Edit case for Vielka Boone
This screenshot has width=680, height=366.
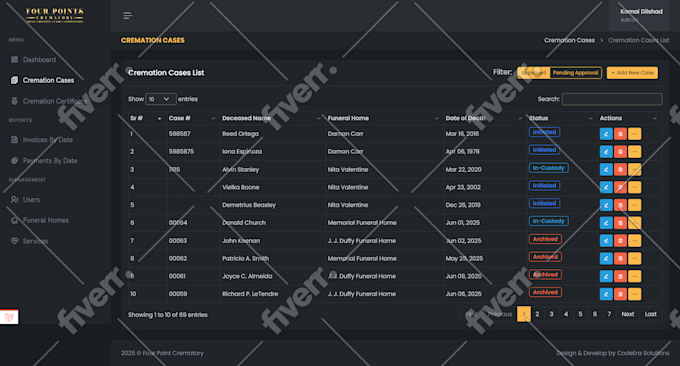coord(606,187)
